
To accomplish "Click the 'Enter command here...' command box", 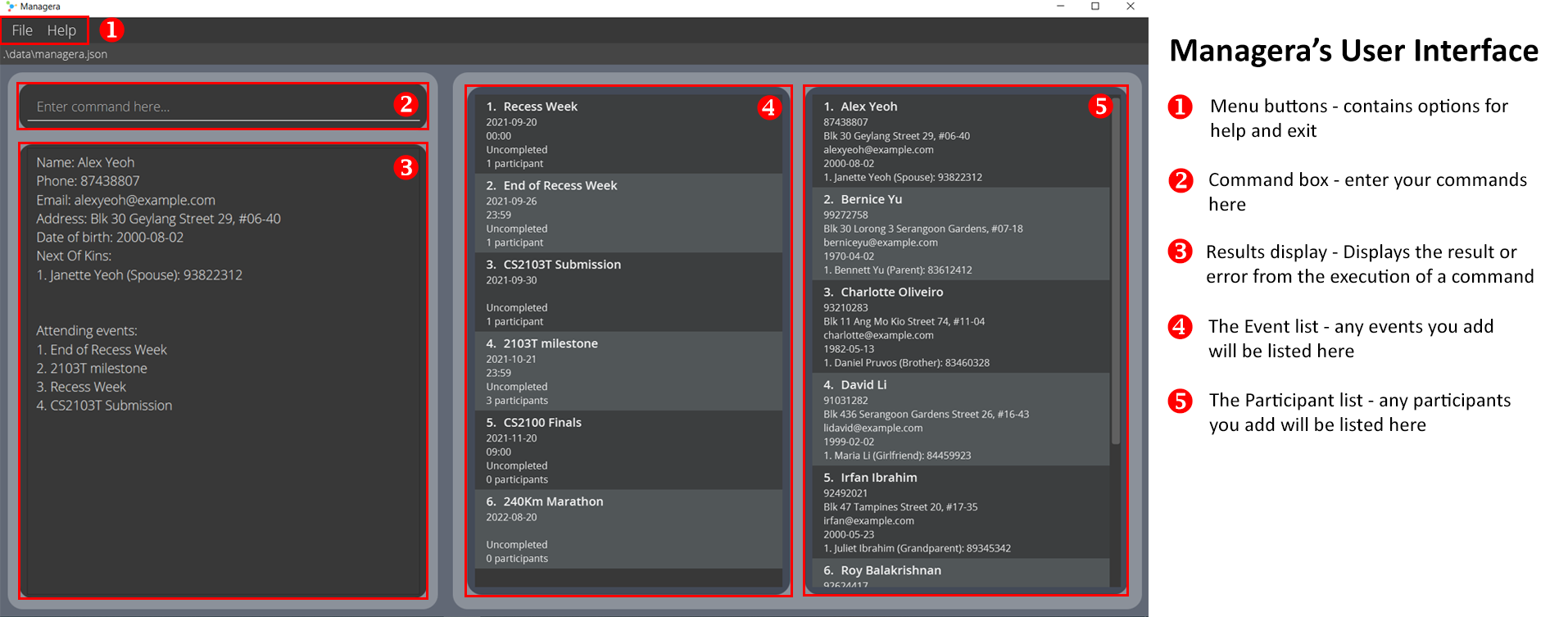I will 223,107.
